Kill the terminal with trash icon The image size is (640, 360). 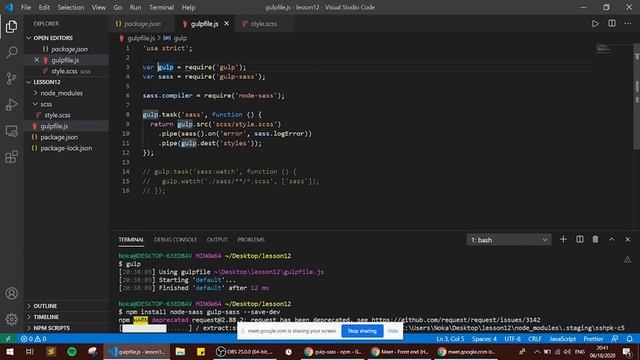[x=596, y=240]
